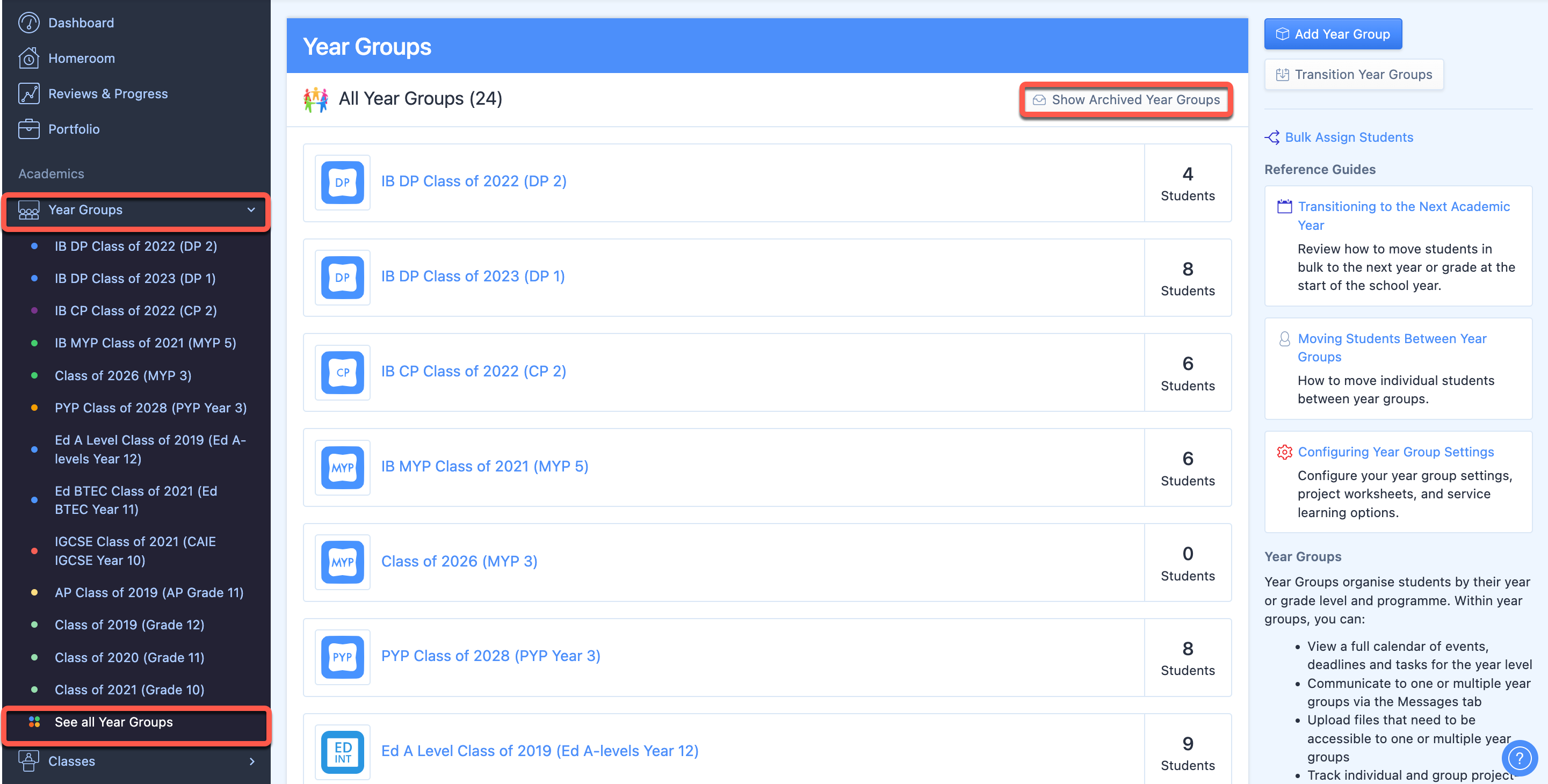Click the DP icon for IB DP Class of 2022
This screenshot has height=784, width=1548.
[343, 183]
